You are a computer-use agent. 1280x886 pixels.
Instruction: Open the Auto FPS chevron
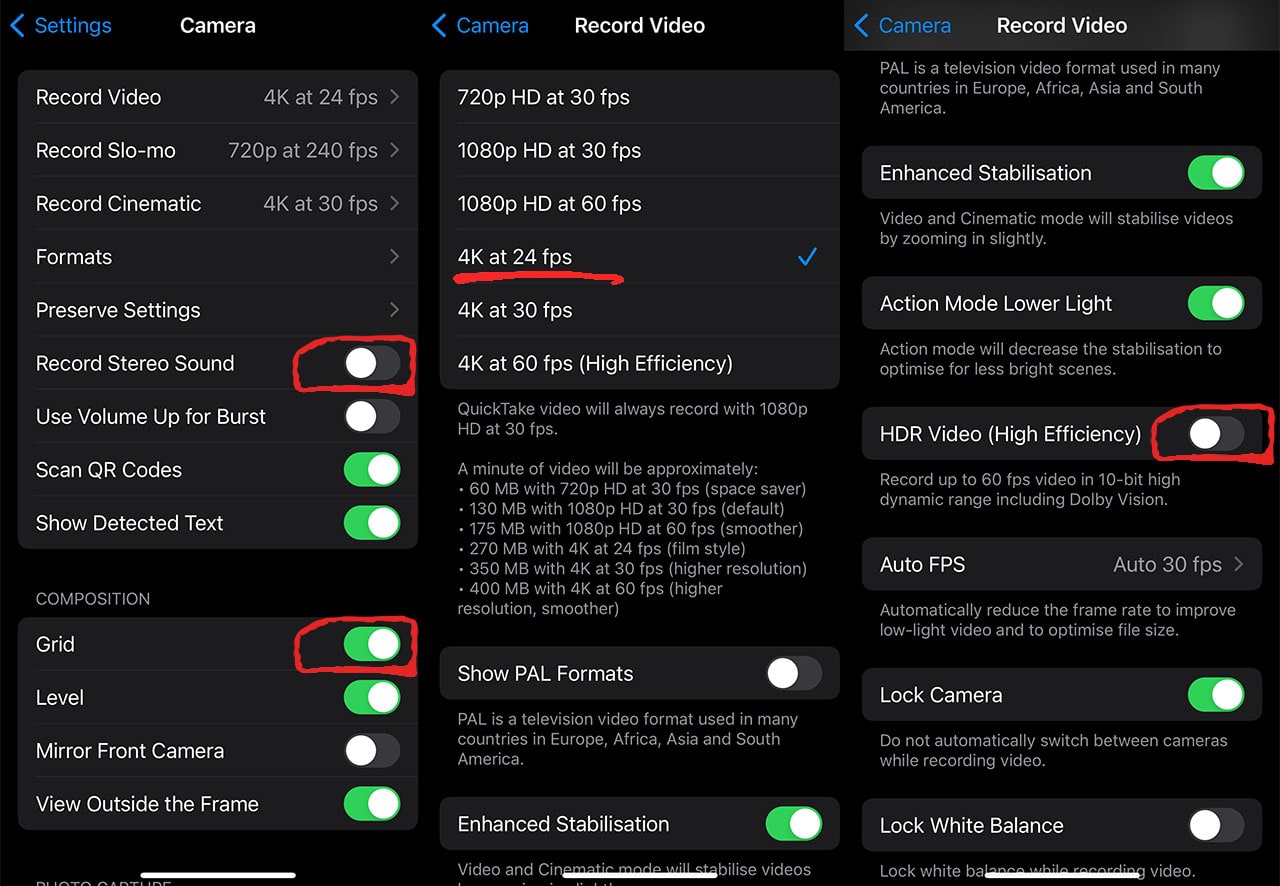(1239, 564)
